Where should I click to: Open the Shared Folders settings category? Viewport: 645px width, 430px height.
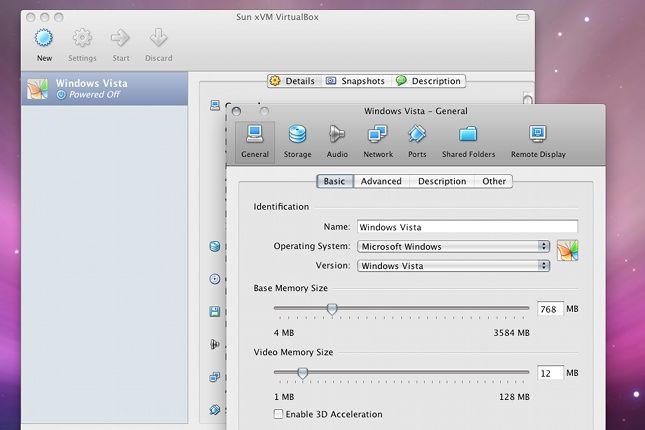point(468,142)
